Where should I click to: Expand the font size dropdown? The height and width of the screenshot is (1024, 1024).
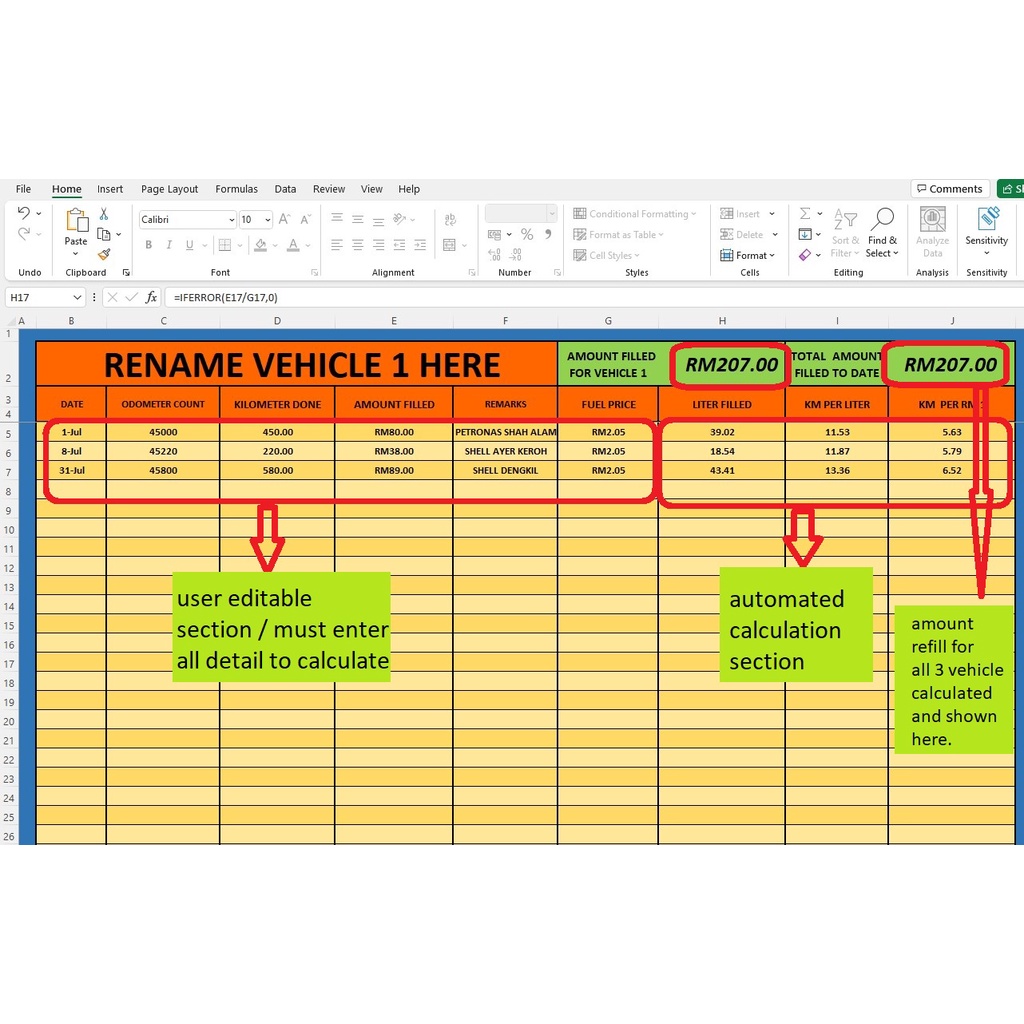266,219
